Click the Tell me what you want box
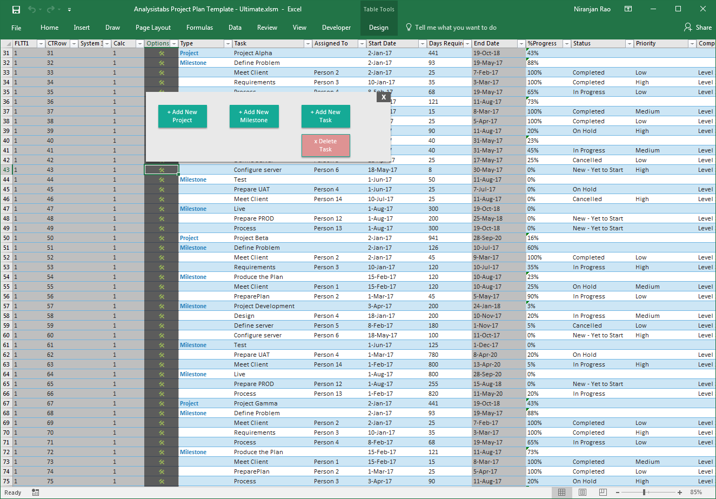This screenshot has height=499, width=716. [x=455, y=27]
